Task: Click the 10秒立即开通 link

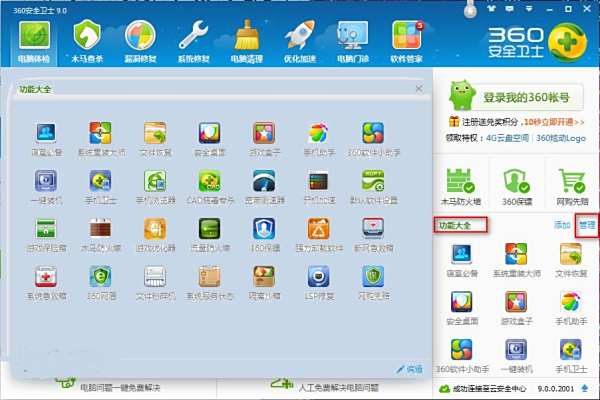Action: 554,122
